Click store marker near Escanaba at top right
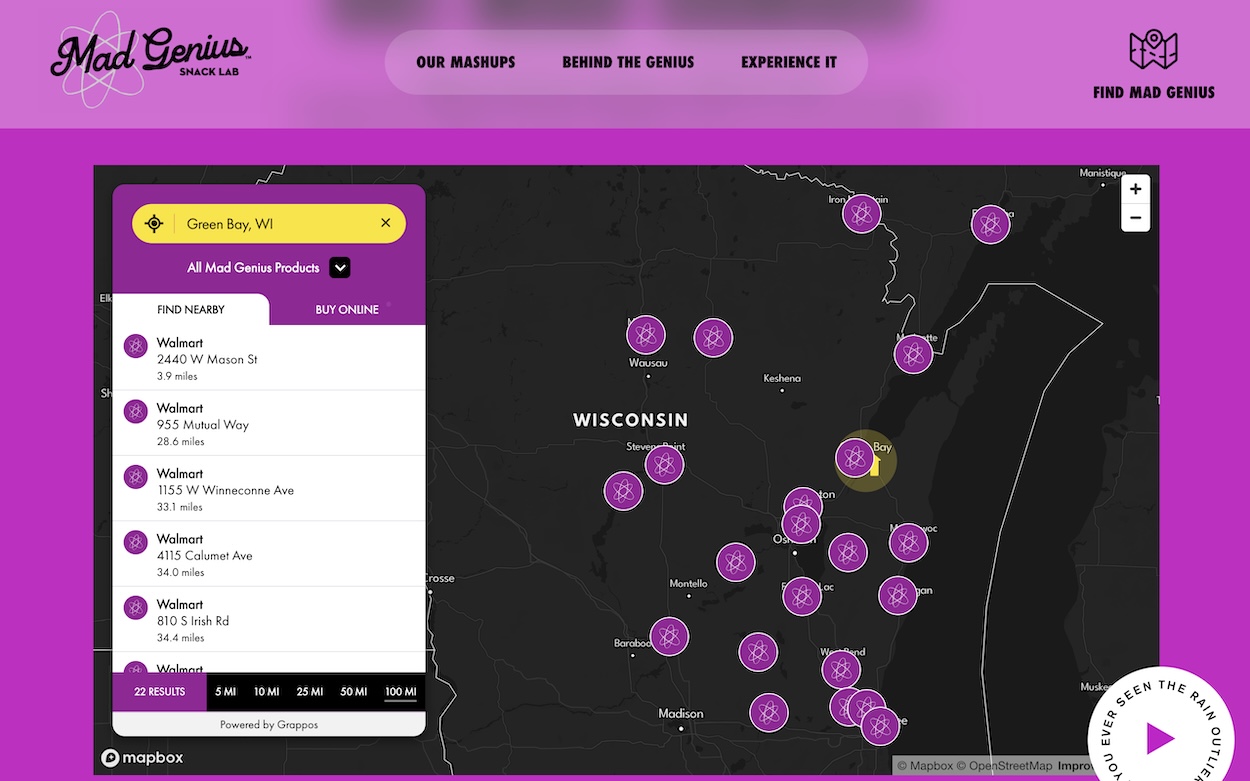1250x781 pixels. pos(990,224)
